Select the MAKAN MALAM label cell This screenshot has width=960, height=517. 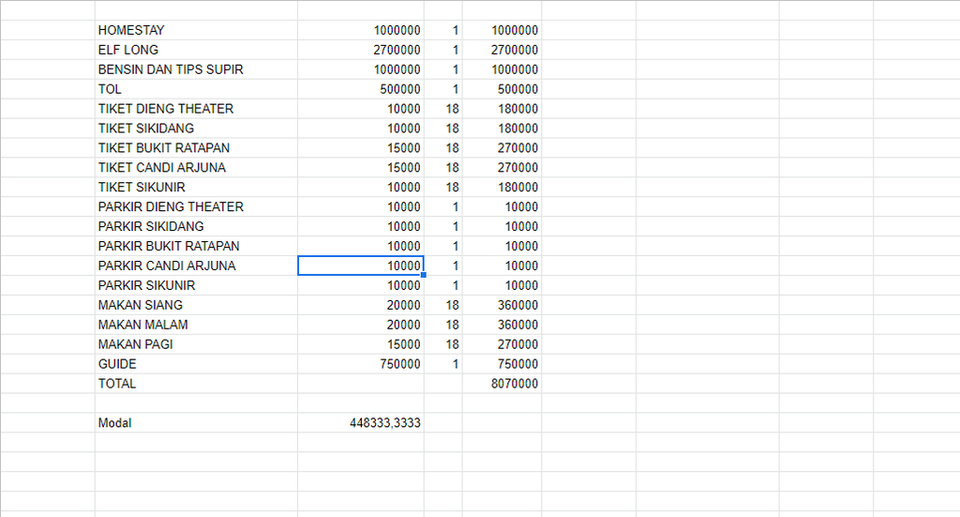tap(196, 324)
